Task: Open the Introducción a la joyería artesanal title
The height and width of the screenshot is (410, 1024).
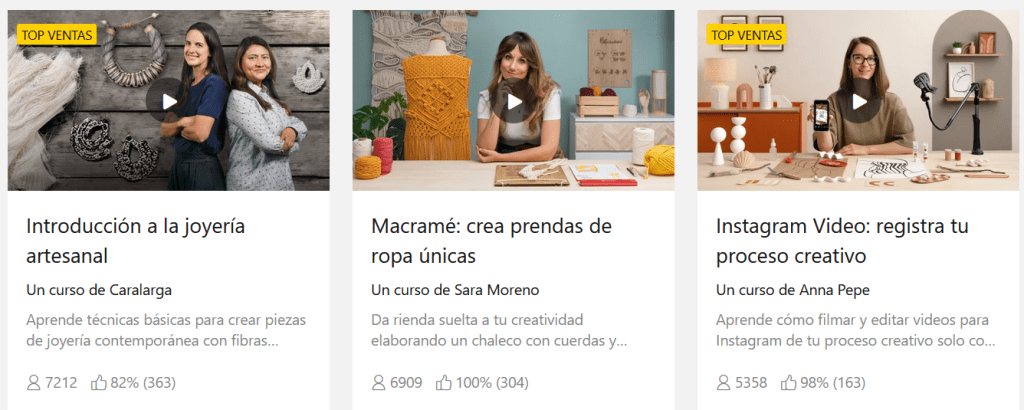Action: (x=136, y=241)
